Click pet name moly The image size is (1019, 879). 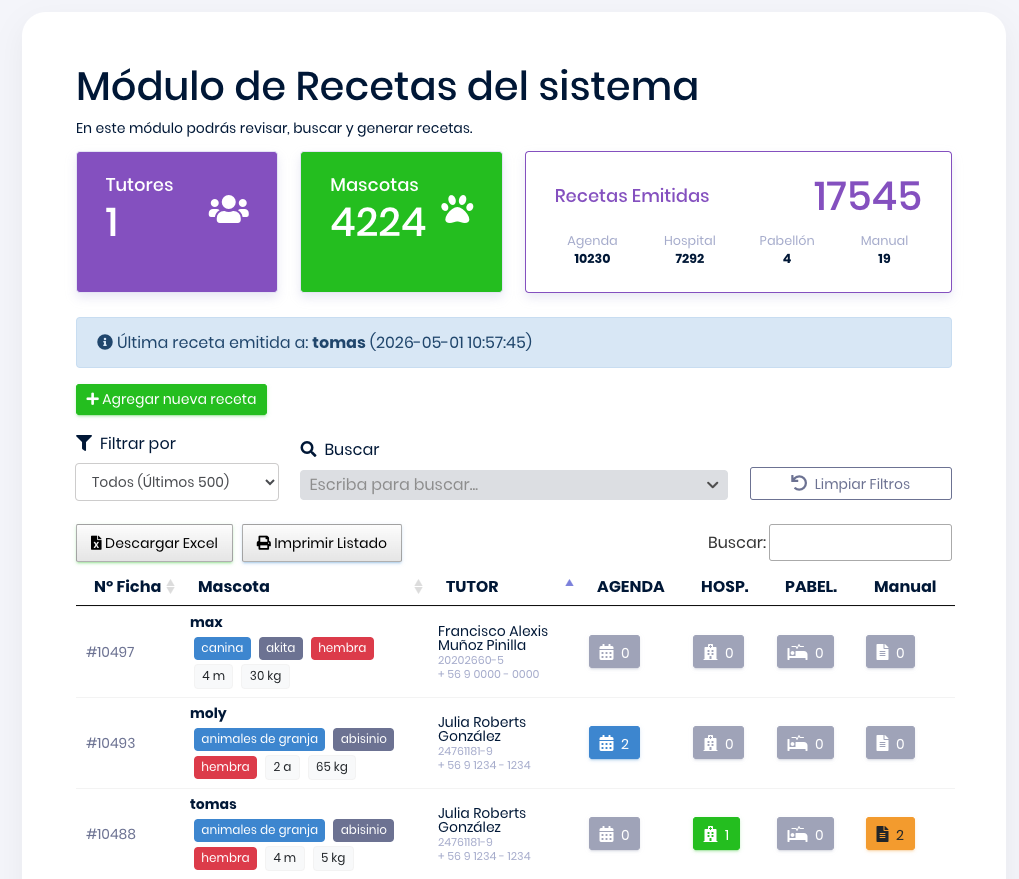[208, 713]
